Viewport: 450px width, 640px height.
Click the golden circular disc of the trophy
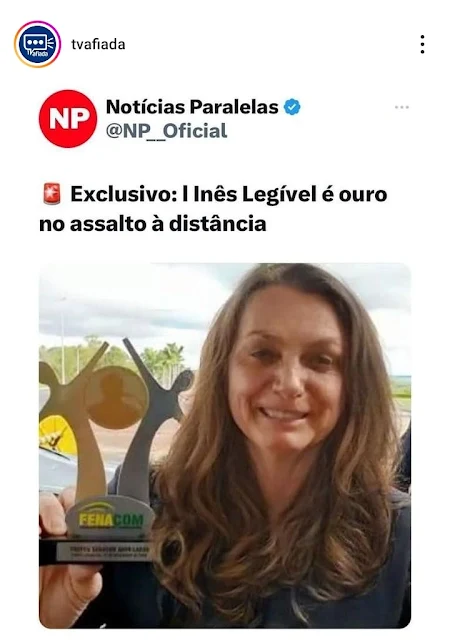click(115, 397)
